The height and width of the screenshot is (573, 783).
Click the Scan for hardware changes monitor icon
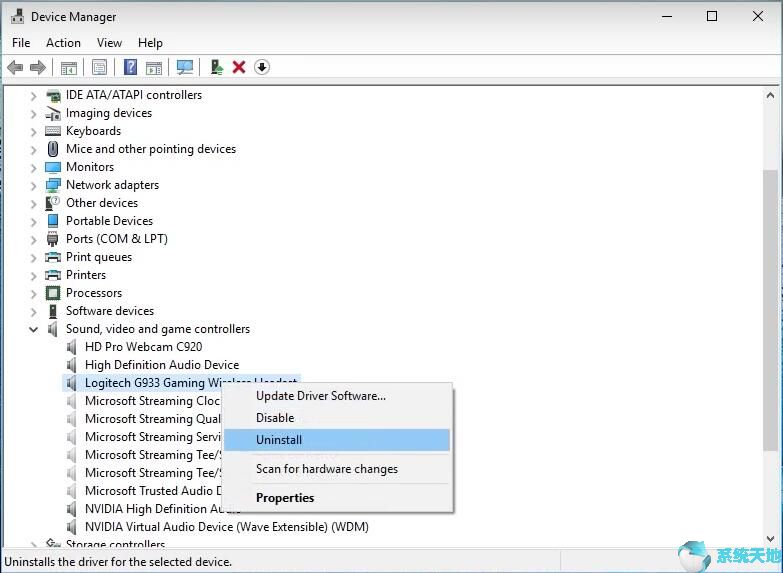pos(185,67)
